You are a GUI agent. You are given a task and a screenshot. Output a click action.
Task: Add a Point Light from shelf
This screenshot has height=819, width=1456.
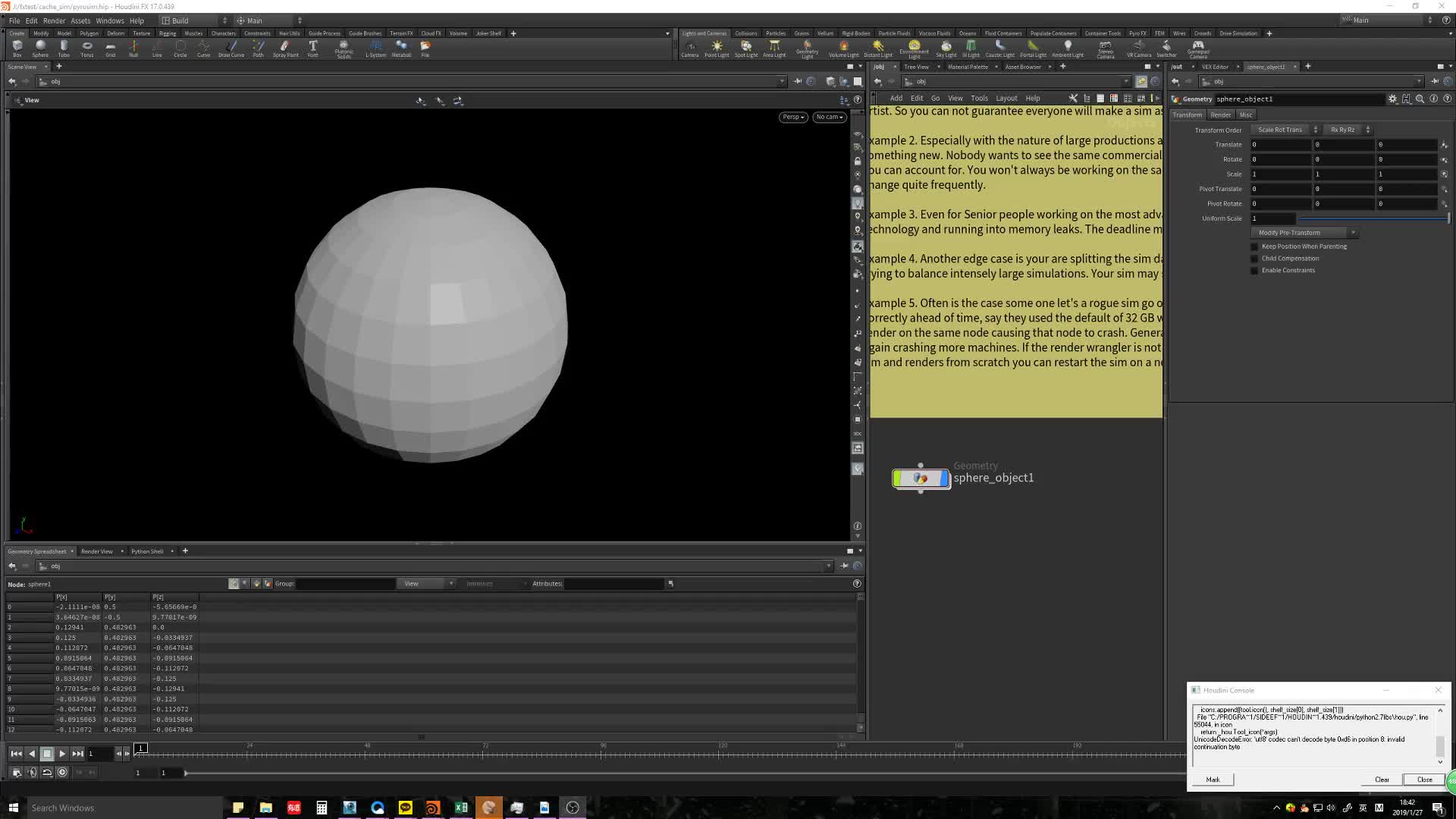click(716, 49)
